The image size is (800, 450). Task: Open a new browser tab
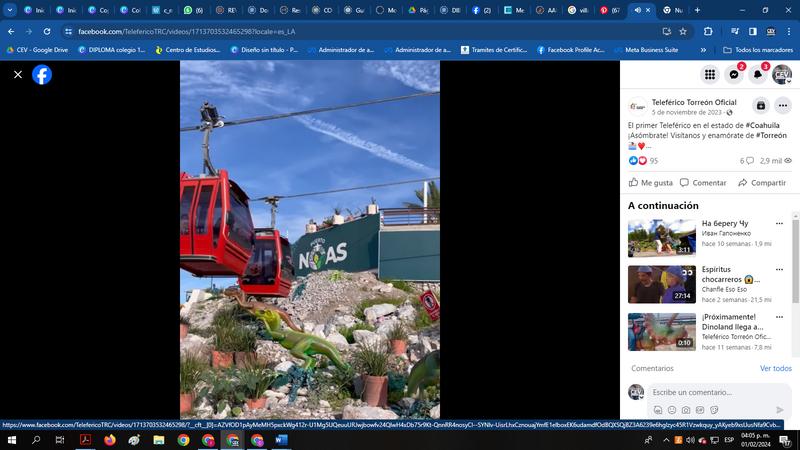click(697, 10)
